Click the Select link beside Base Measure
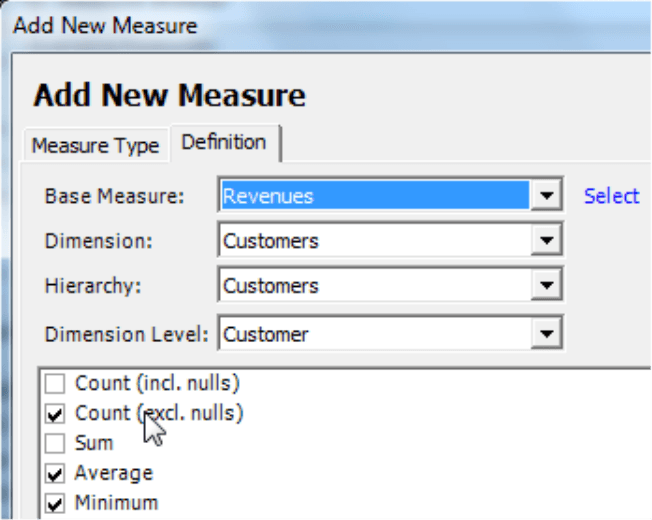652x520 pixels. coord(611,196)
